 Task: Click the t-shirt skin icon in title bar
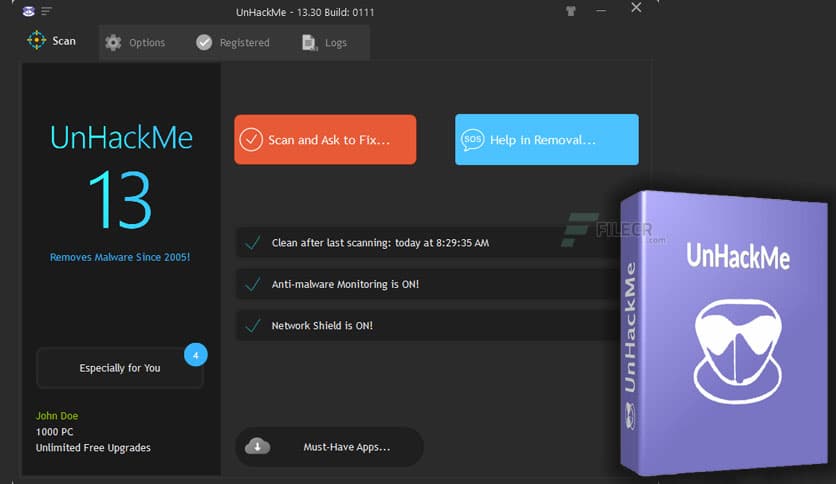(570, 11)
